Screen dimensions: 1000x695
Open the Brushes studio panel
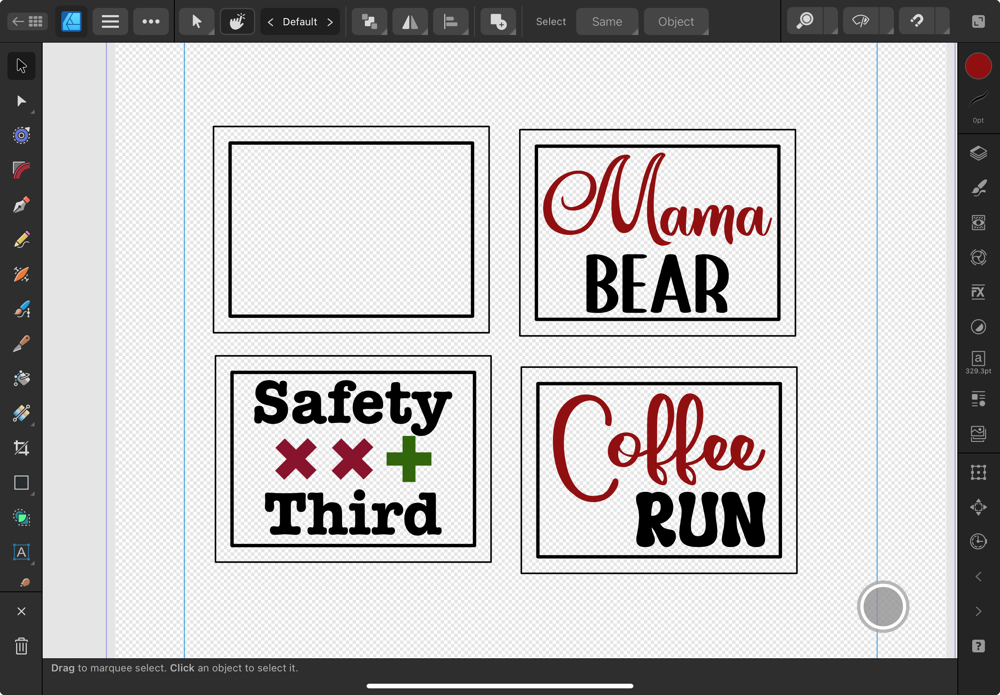978,187
